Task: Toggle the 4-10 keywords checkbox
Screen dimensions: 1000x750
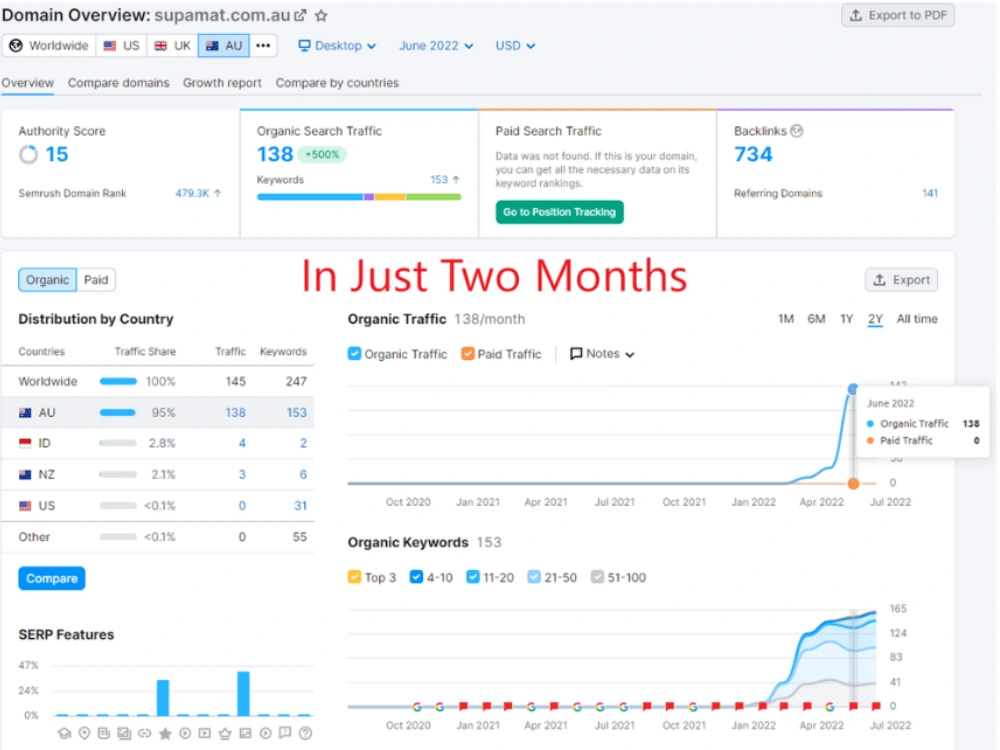Action: click(x=416, y=577)
